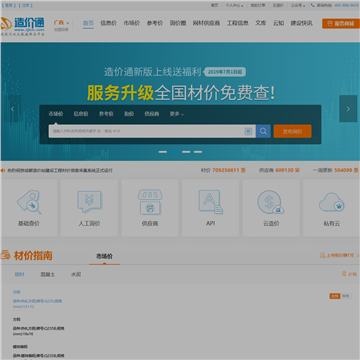The width and height of the screenshot is (360, 360).
Task: Open the 粘有云 cloud icon card
Action: (332, 208)
